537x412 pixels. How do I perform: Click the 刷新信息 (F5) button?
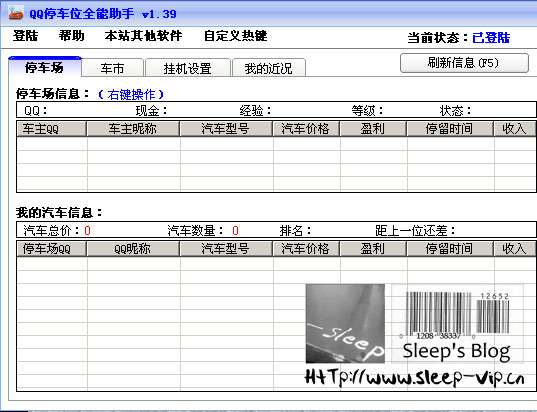point(464,63)
